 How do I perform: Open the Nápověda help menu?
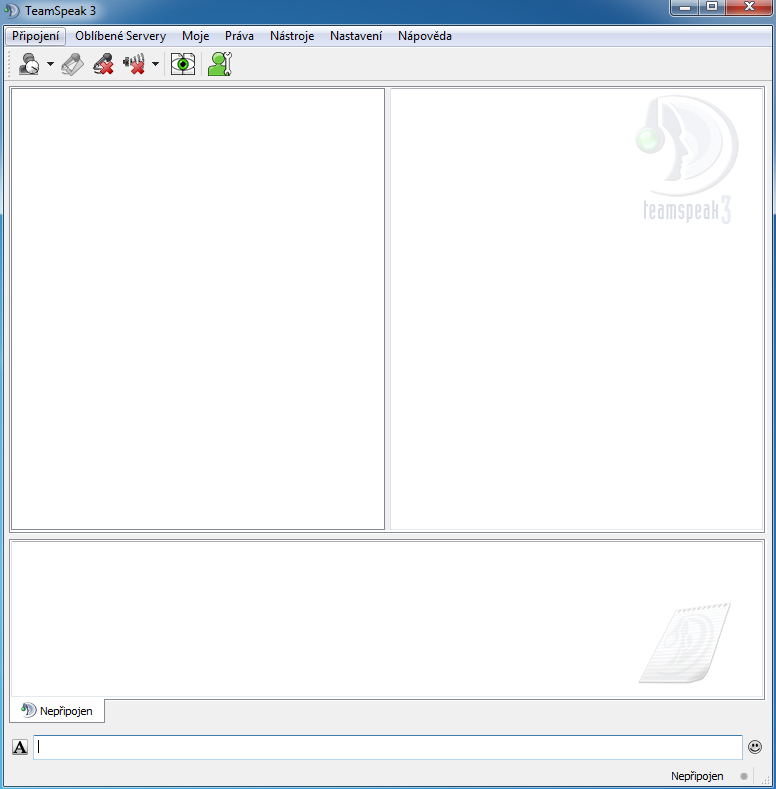tap(424, 36)
